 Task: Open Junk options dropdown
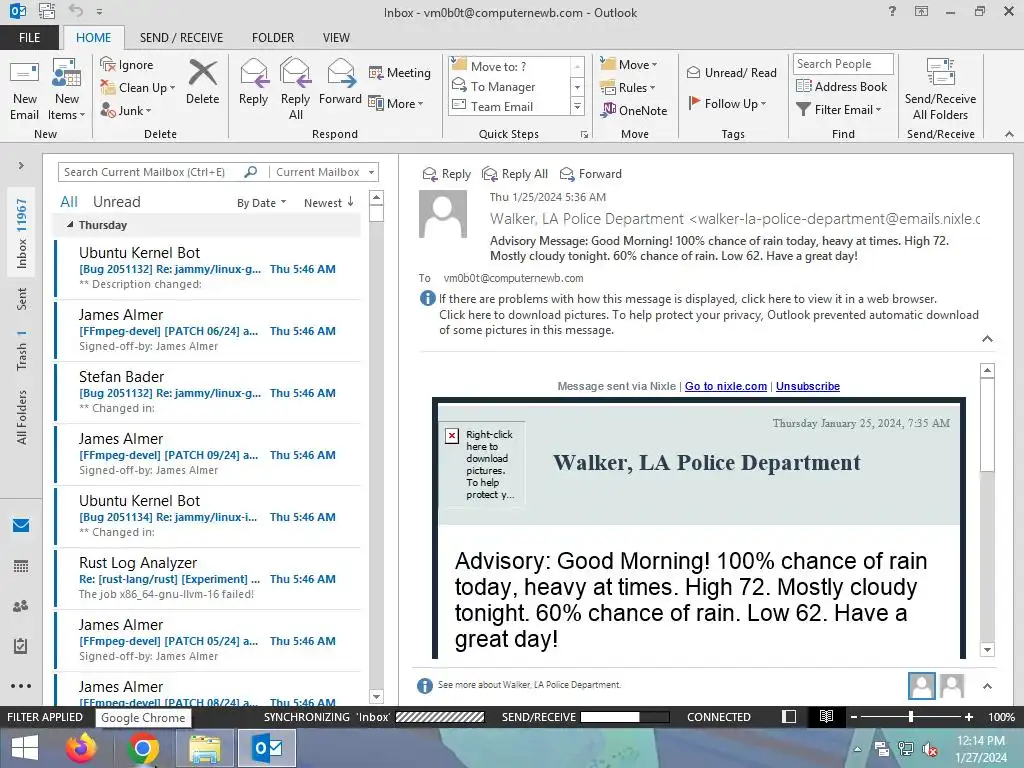point(126,110)
